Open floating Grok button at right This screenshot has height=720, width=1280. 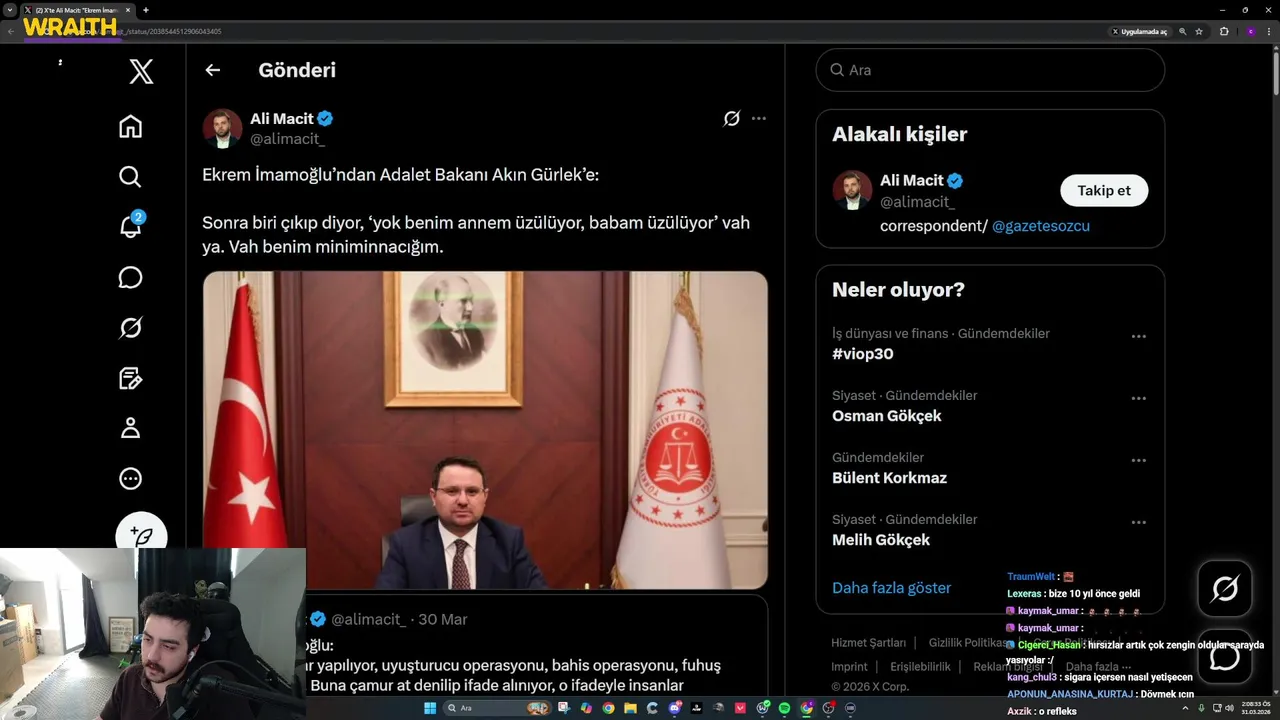(x=1225, y=588)
